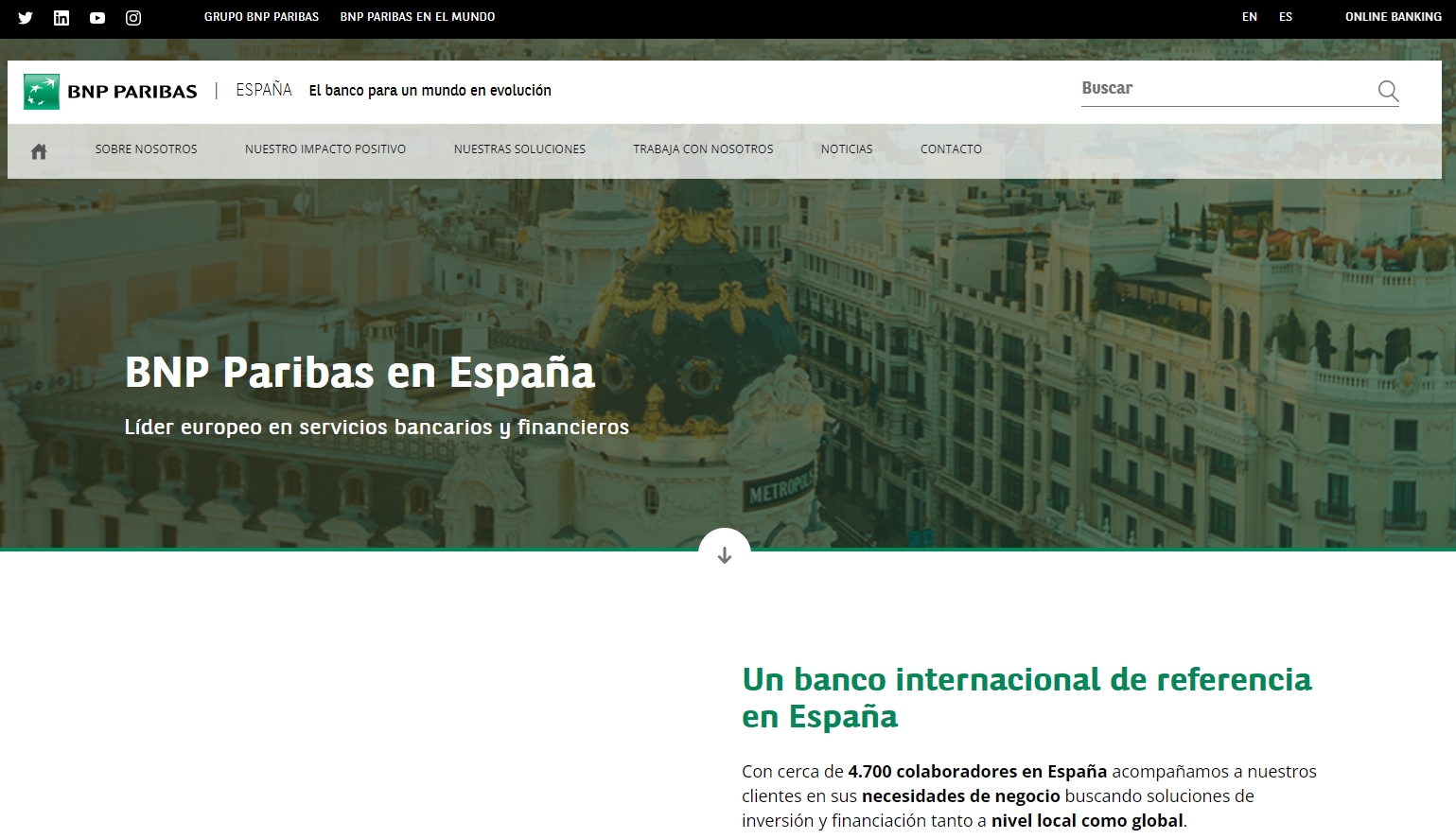
Task: Open BNP Paribas en el mundo link
Action: pos(417,17)
